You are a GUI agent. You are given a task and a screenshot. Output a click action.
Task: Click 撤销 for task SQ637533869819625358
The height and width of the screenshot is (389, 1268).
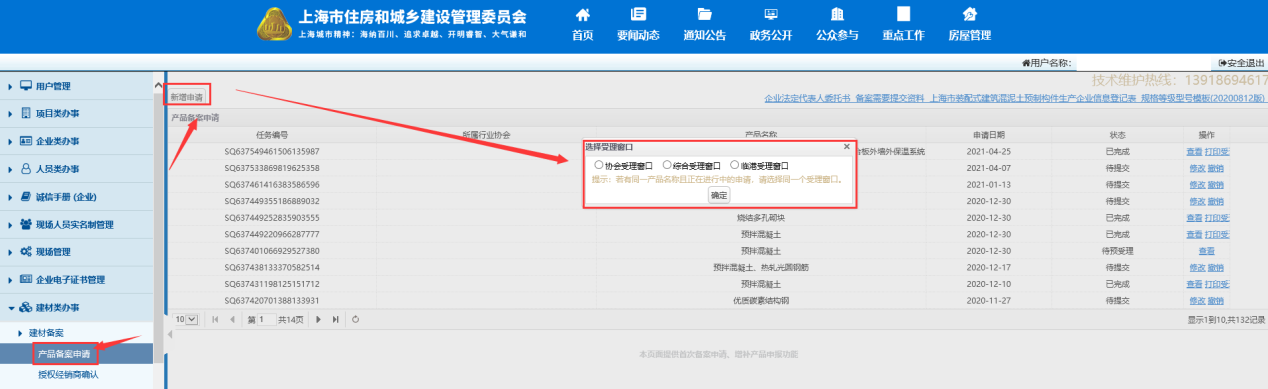tap(1216, 168)
